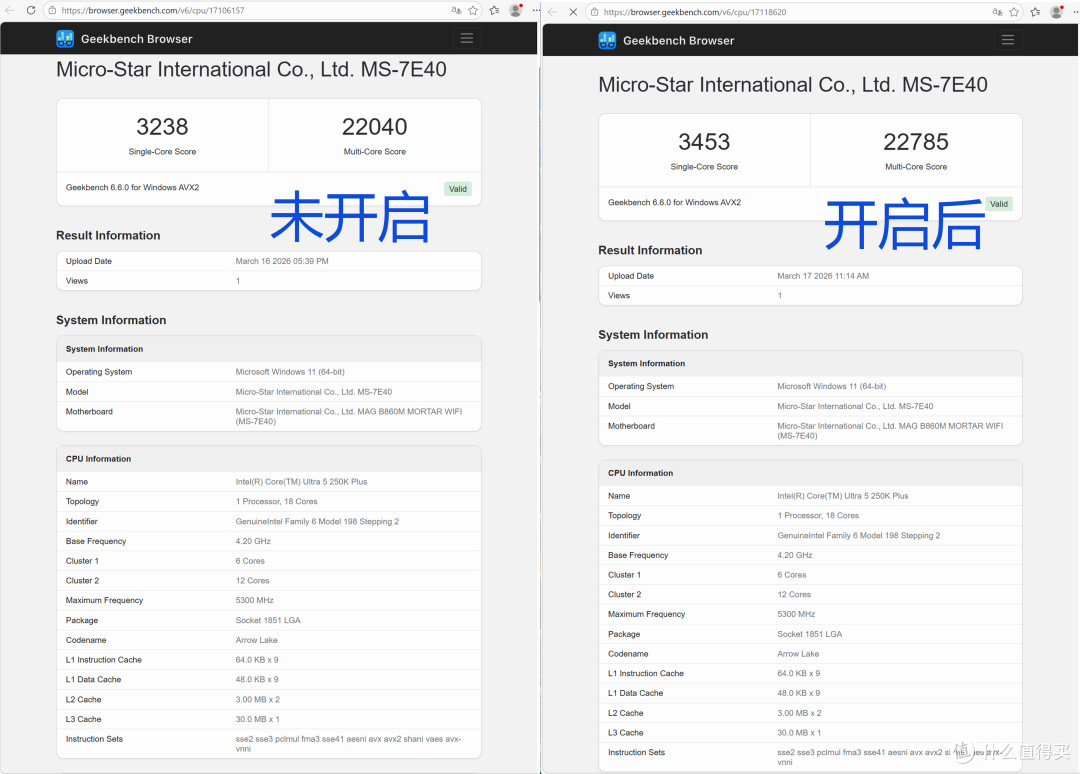This screenshot has width=1080, height=774.
Task: Click the URL ending in 17118620 in the right window
Action: 695,12
